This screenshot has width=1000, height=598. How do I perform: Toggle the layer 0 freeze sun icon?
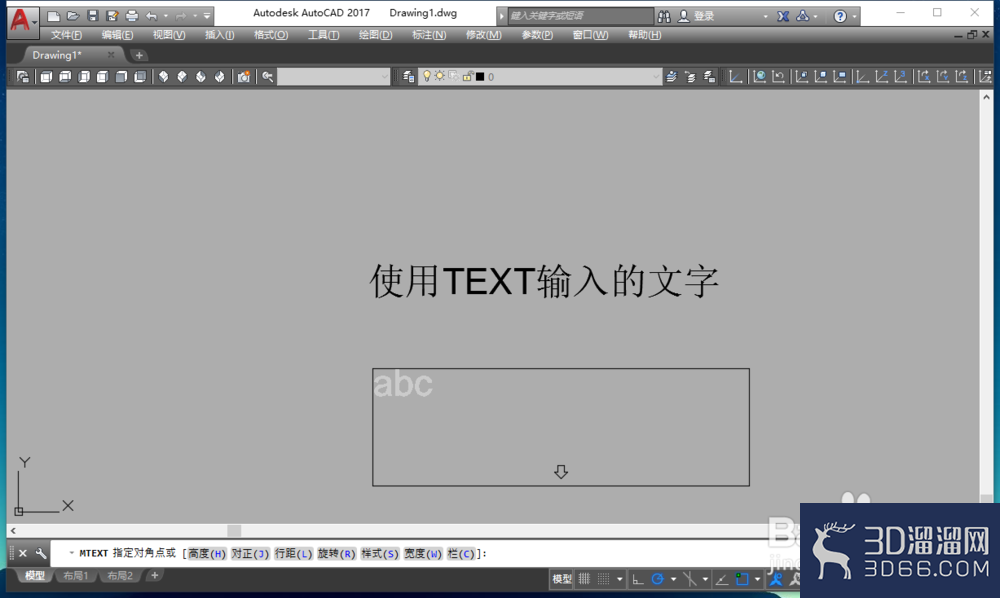click(439, 77)
